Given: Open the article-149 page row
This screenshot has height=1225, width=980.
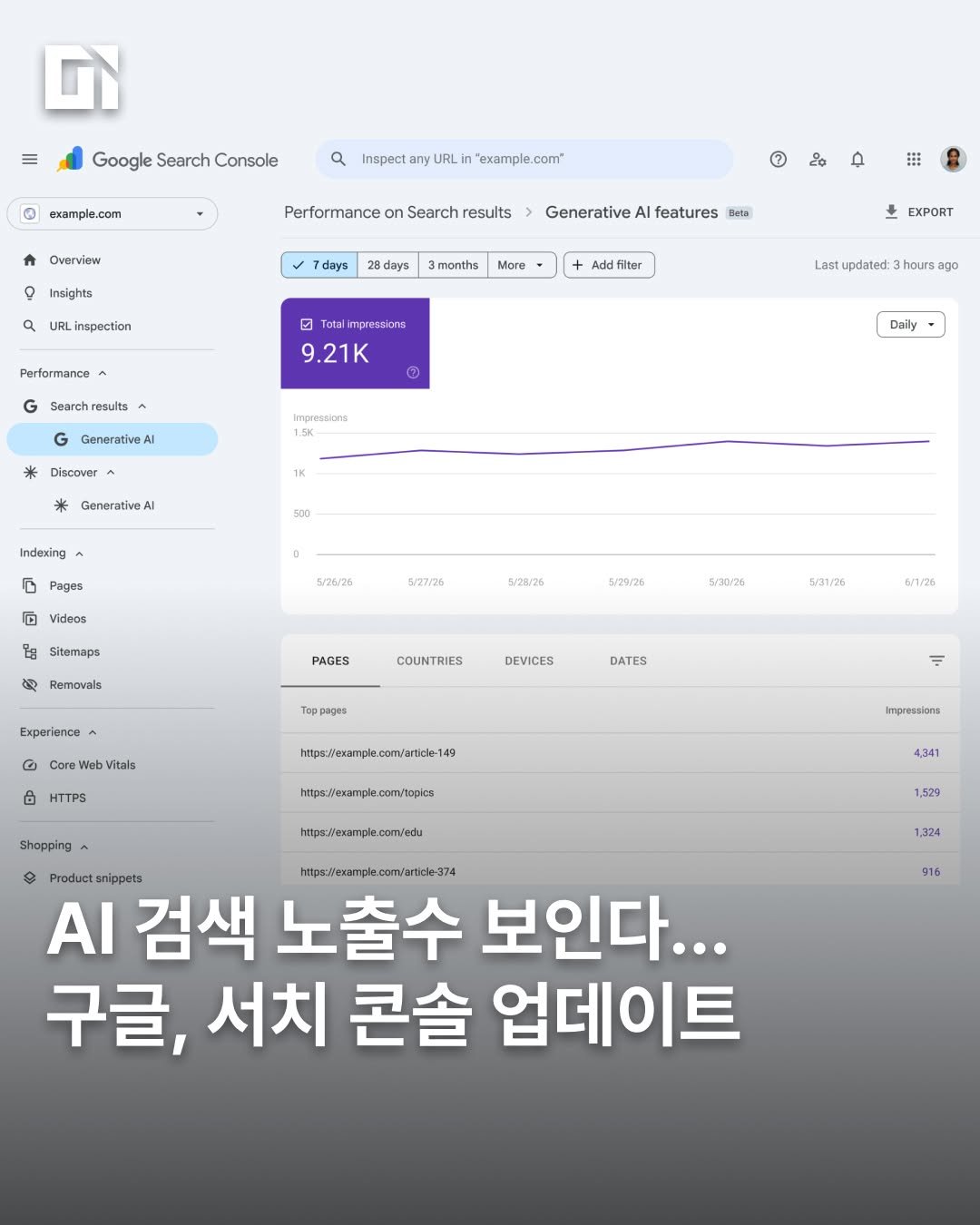Looking at the screenshot, I should pos(621,753).
